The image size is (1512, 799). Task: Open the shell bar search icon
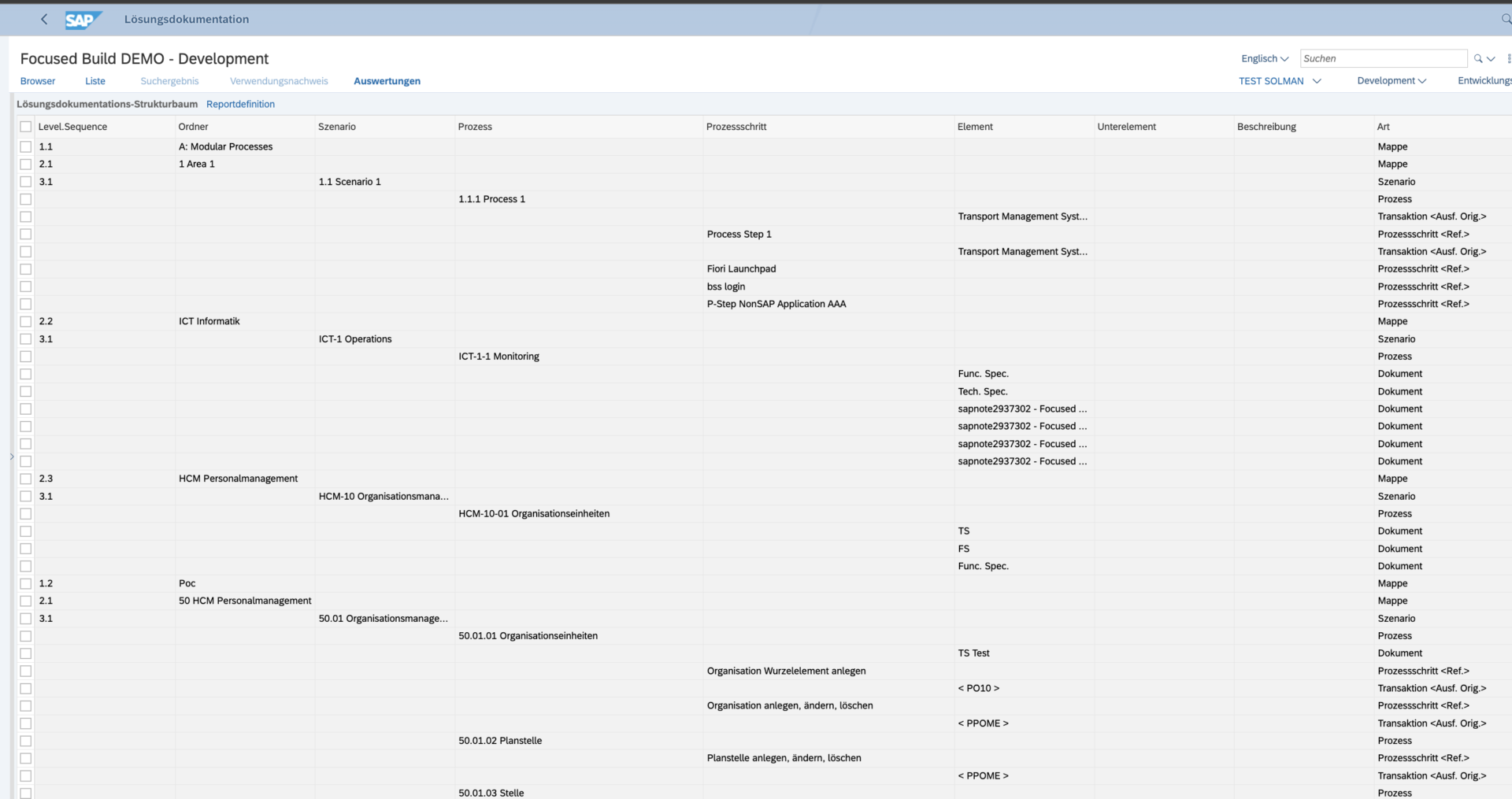click(x=1506, y=19)
